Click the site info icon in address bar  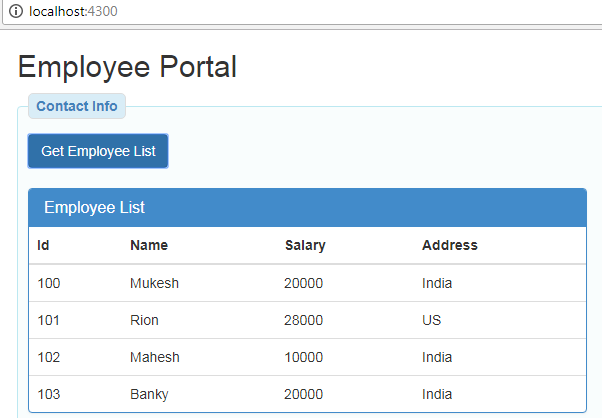16,11
